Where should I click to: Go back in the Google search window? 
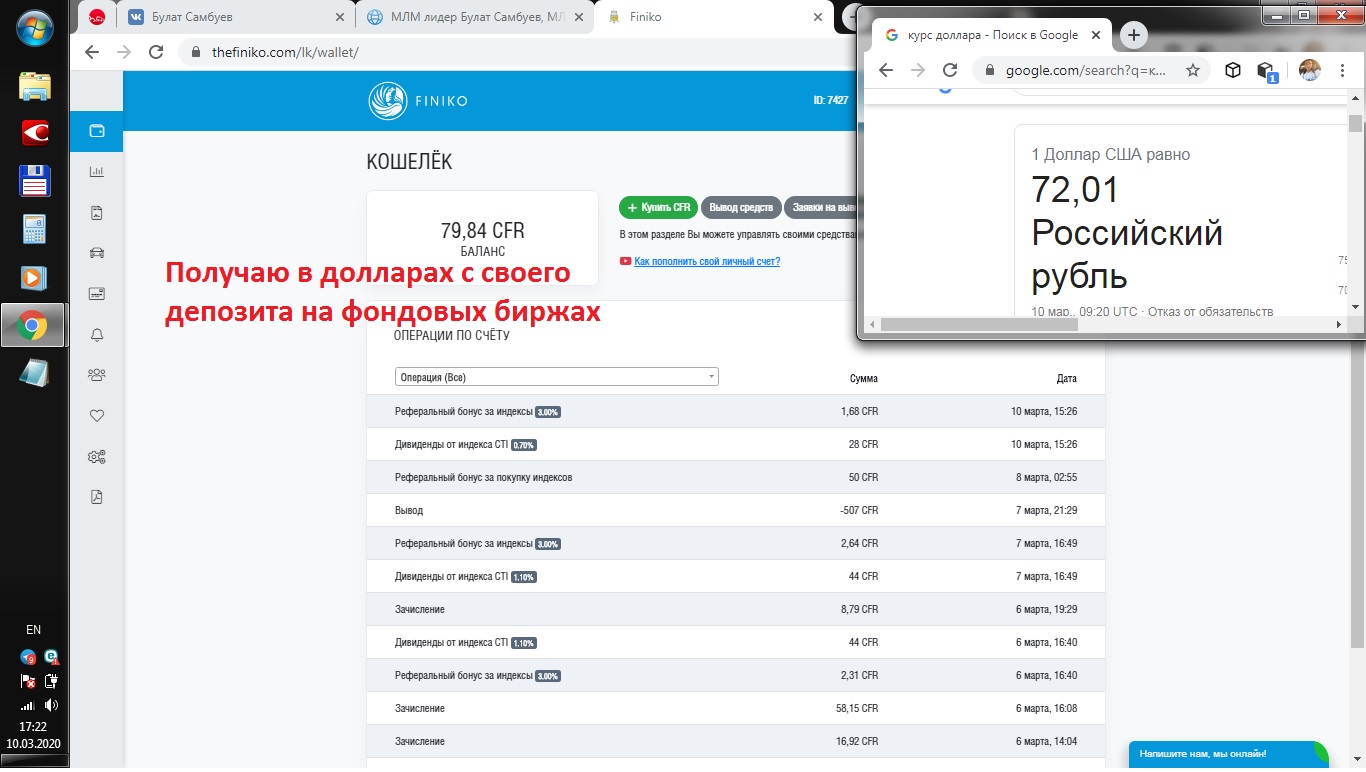[886, 70]
